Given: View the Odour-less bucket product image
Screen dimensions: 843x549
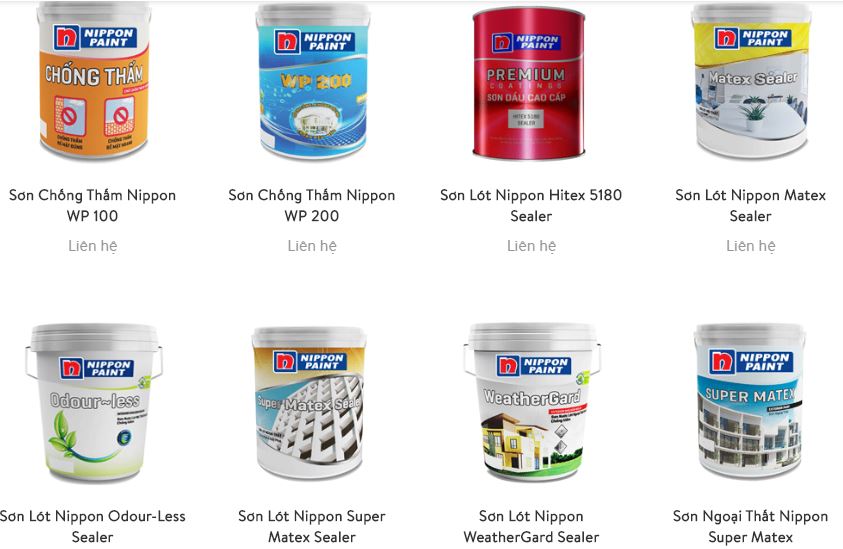Looking at the screenshot, I should (93, 403).
